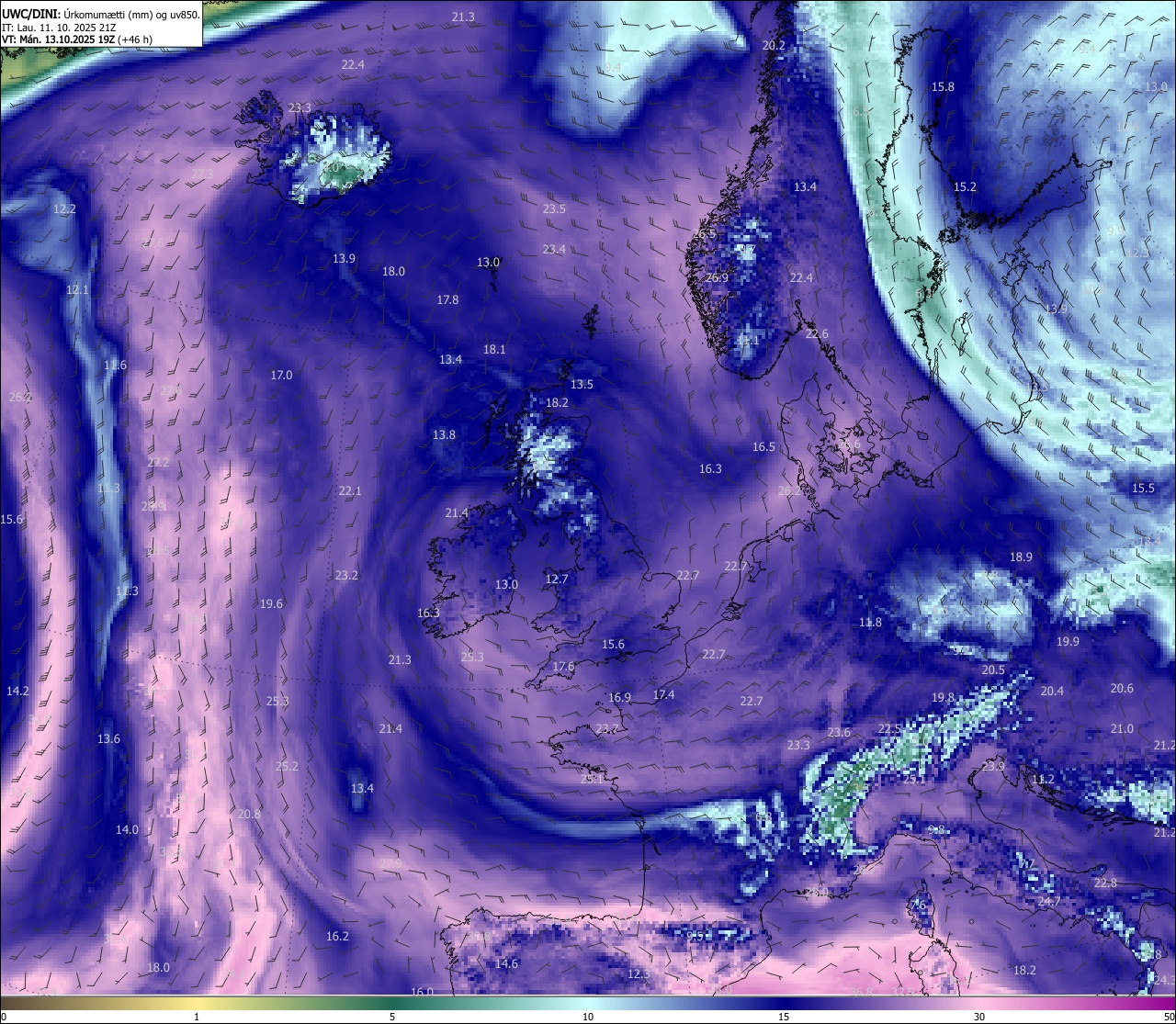Image resolution: width=1176 pixels, height=1024 pixels.
Task: Click the 12.1 value on the map
Action: click(77, 290)
